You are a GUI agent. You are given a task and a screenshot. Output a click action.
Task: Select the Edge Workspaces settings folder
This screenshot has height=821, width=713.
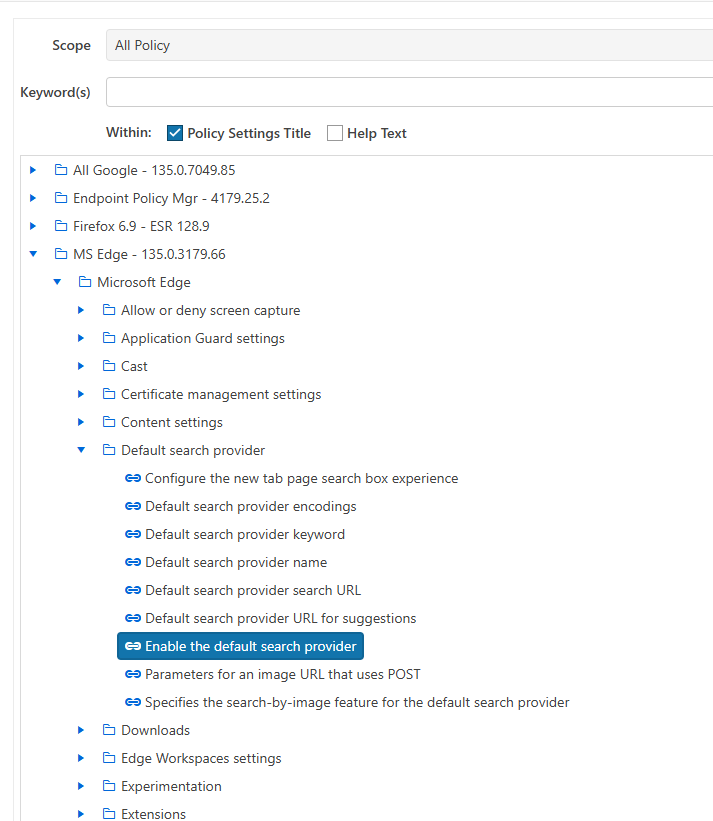point(201,758)
